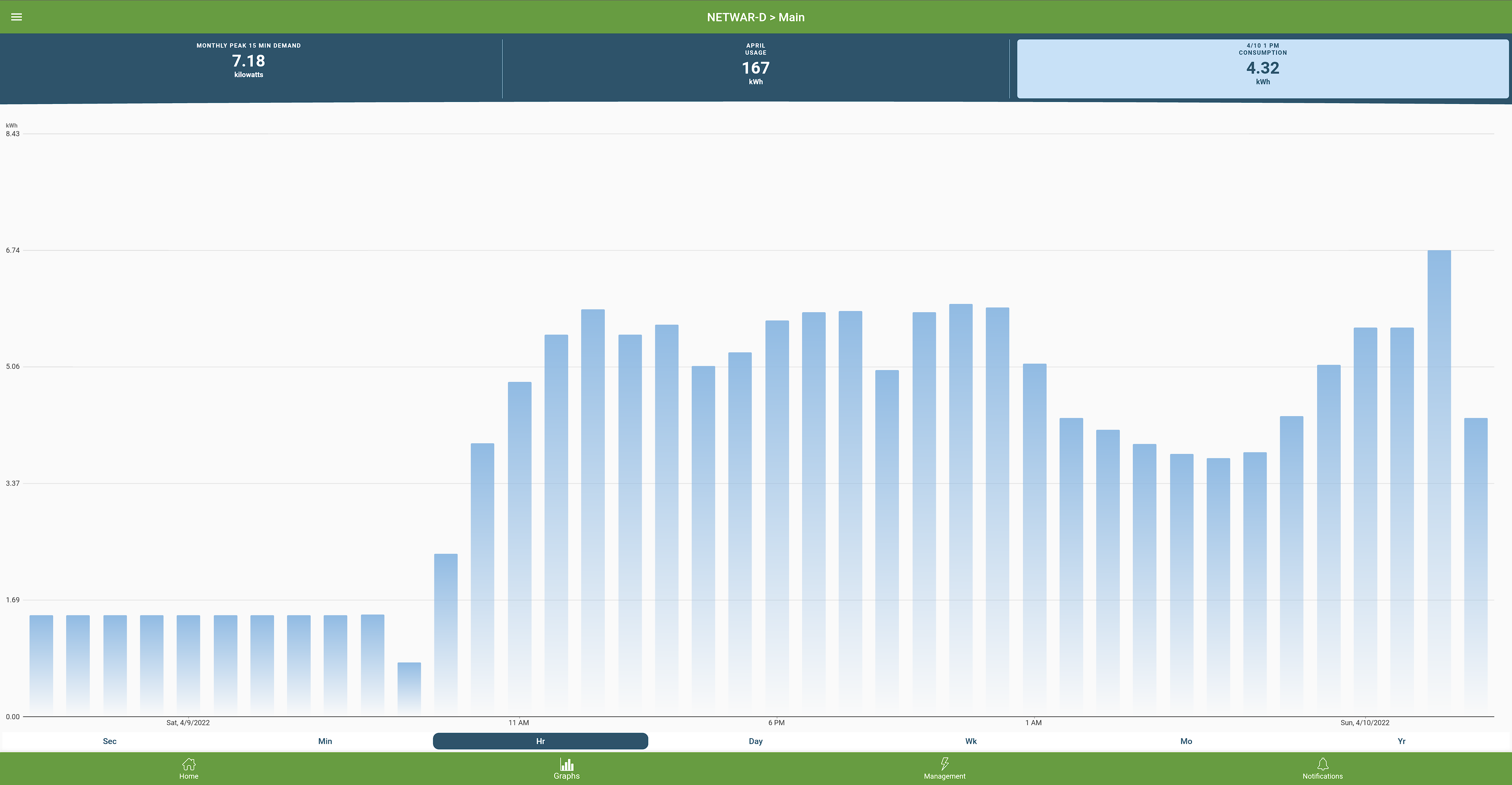
Task: Click the NETWAR-D > Main header title
Action: click(x=756, y=17)
